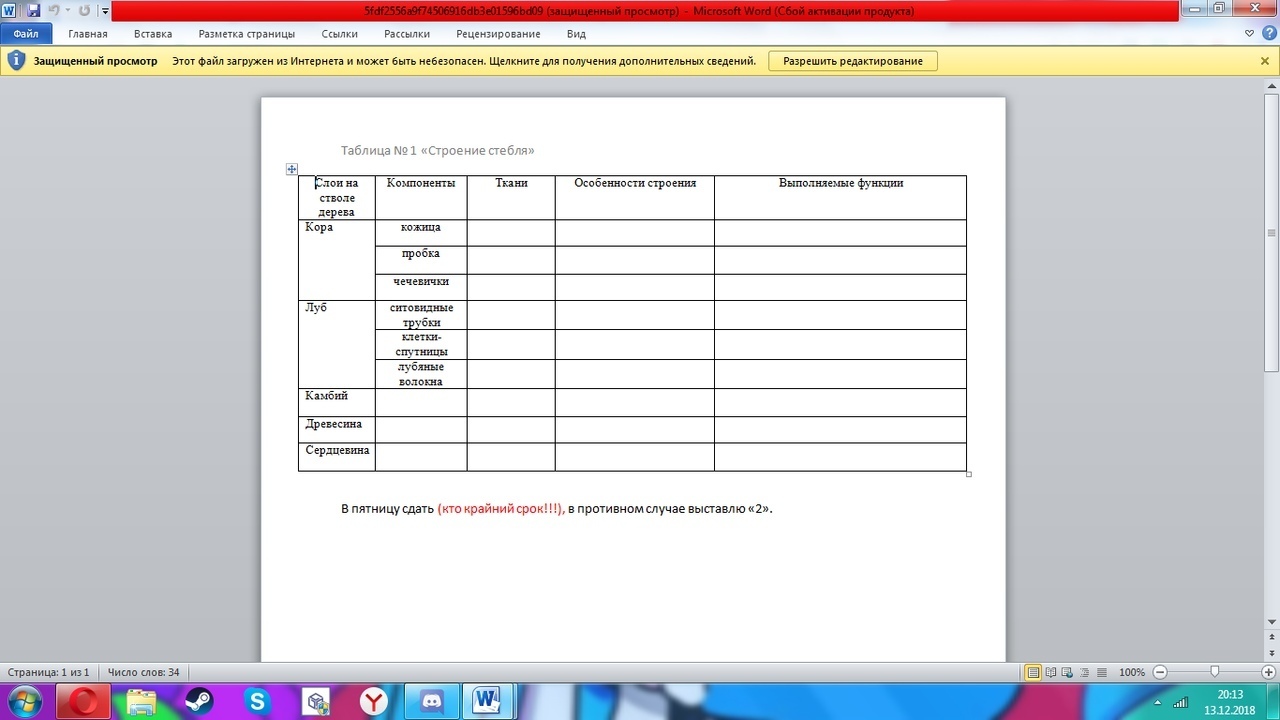Open File Explorer from the taskbar
The width and height of the screenshot is (1280, 720).
142,702
